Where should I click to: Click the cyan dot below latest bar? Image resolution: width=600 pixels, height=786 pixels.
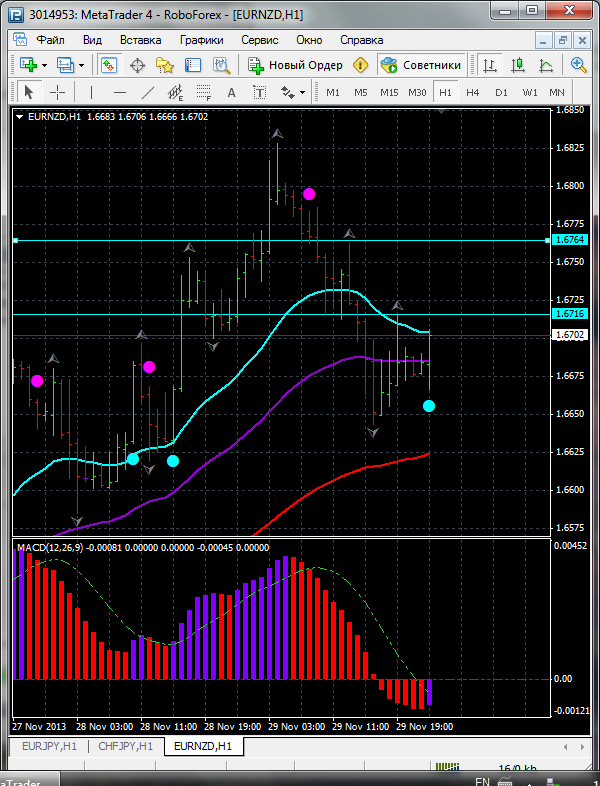pos(429,406)
